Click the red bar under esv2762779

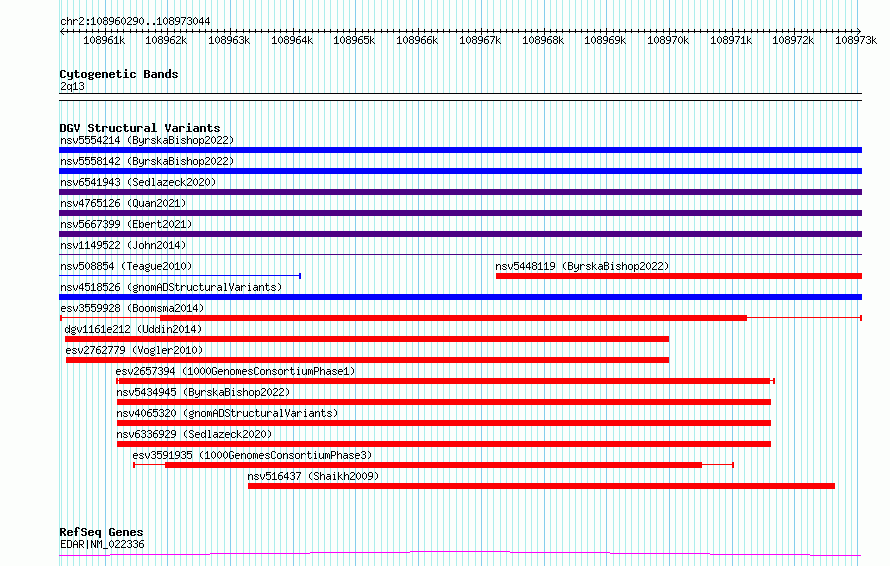tap(367, 360)
